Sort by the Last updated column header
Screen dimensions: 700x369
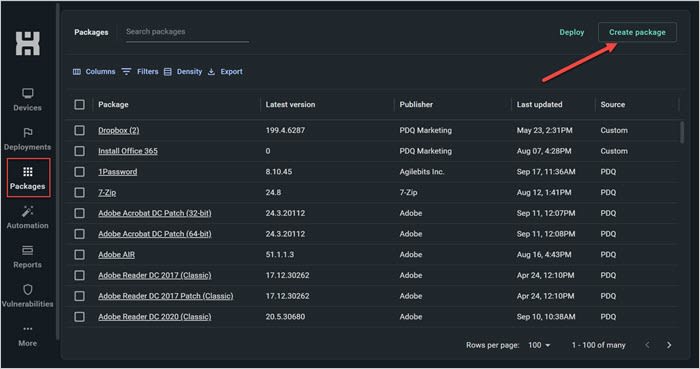coord(539,104)
